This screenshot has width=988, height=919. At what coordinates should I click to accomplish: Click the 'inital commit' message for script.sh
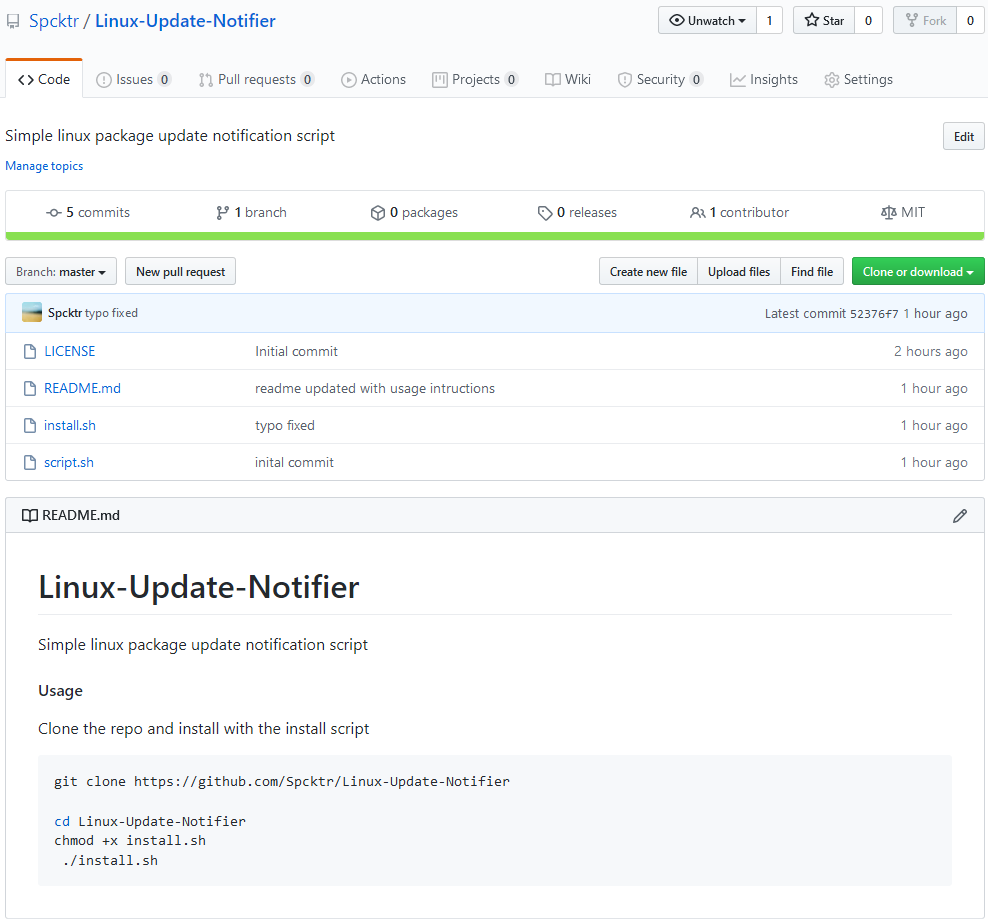(x=294, y=463)
